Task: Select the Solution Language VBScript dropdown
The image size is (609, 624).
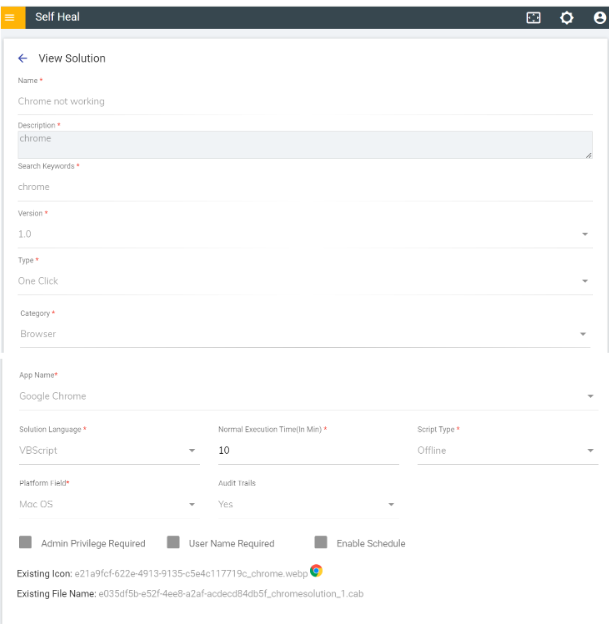Action: 193,451
